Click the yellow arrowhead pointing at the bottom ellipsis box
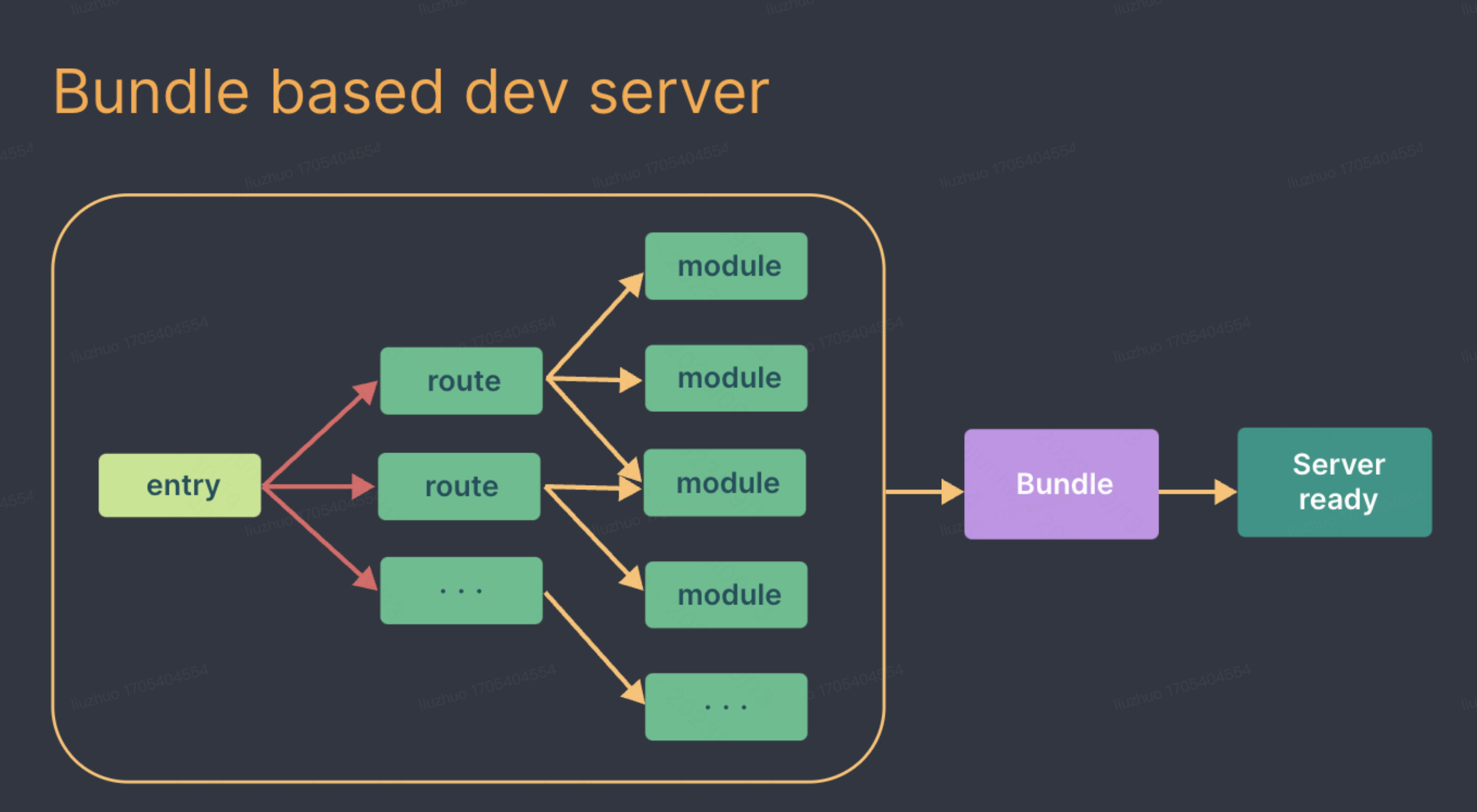Screen dimensions: 1477x812 coord(634,692)
